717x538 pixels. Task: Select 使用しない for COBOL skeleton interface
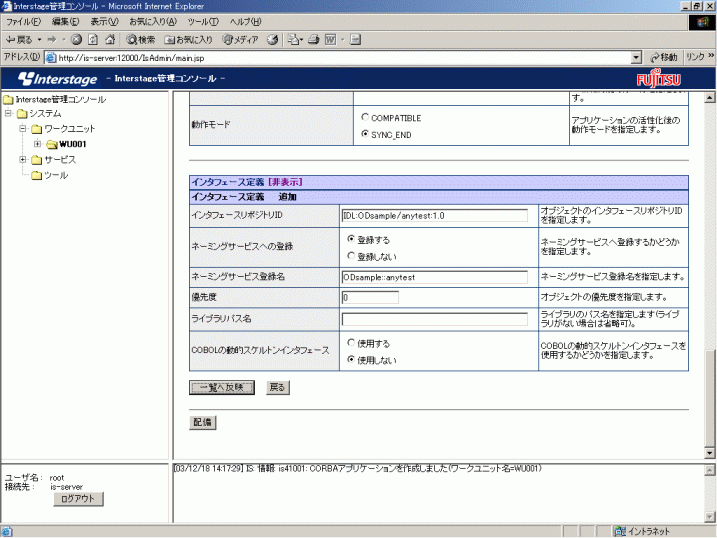click(351, 359)
